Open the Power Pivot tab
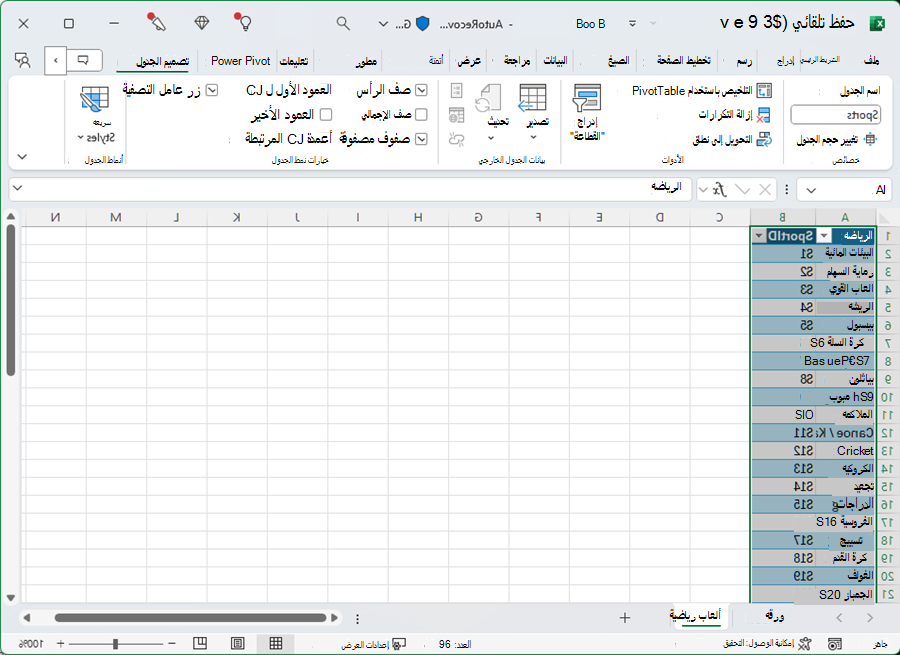This screenshot has height=655, width=900. [x=240, y=60]
